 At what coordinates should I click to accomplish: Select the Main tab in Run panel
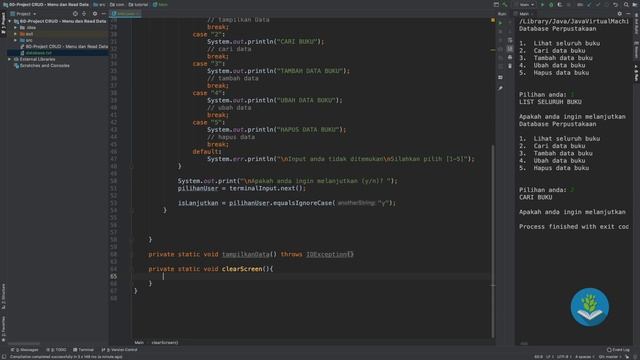[524, 13]
